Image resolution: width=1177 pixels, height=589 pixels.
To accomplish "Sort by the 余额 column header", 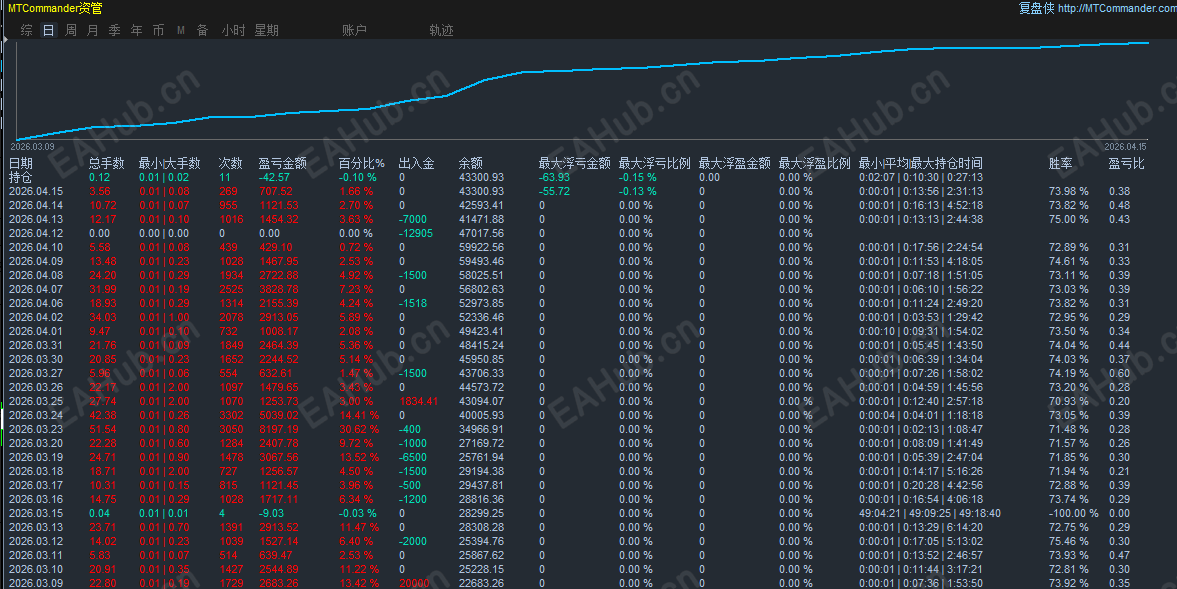I will (x=471, y=163).
